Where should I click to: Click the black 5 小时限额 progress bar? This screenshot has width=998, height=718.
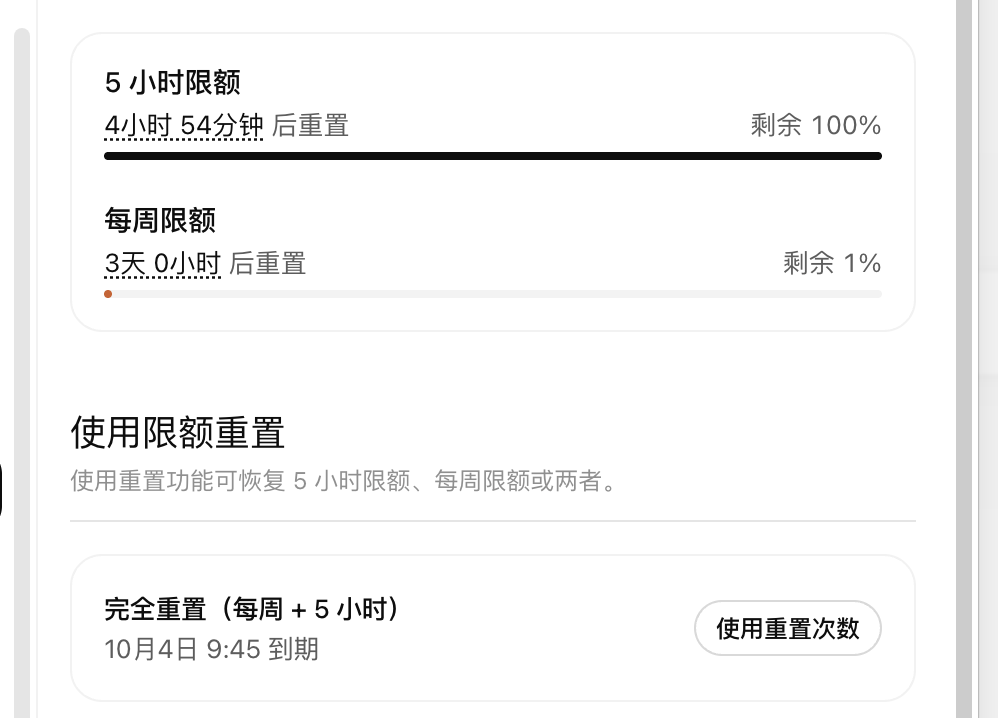click(x=493, y=156)
